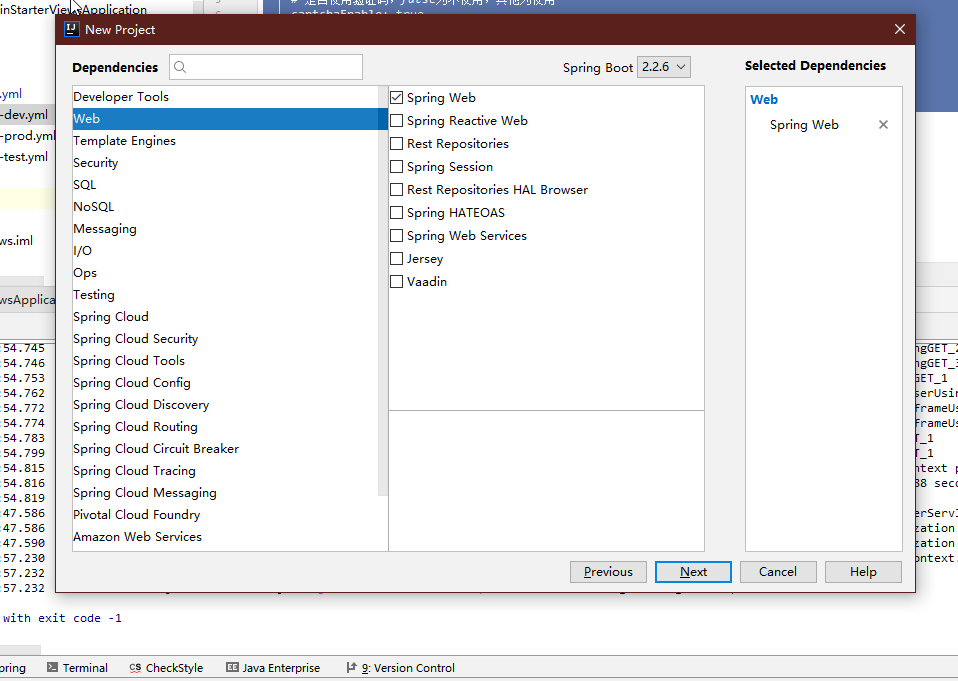The image size is (958, 681).
Task: Click the Dependencies search input field
Action: pos(266,67)
